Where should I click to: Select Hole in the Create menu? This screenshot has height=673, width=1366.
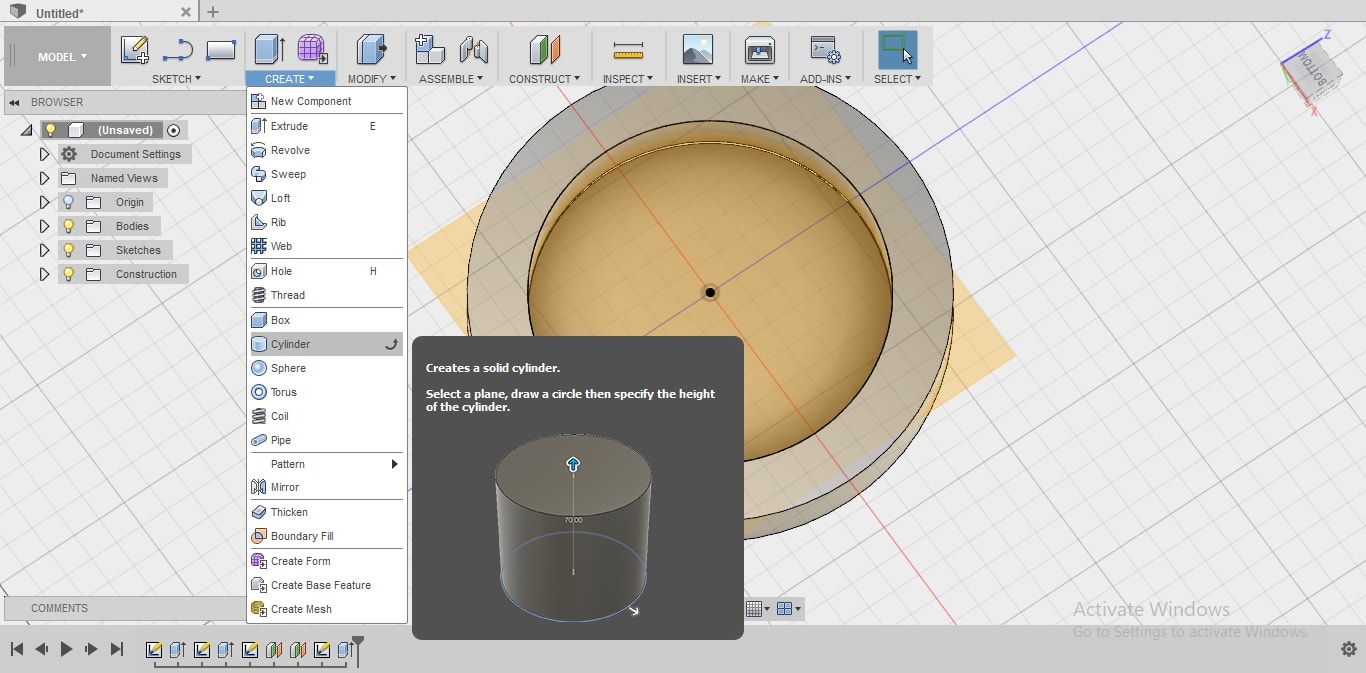pyautogui.click(x=326, y=271)
